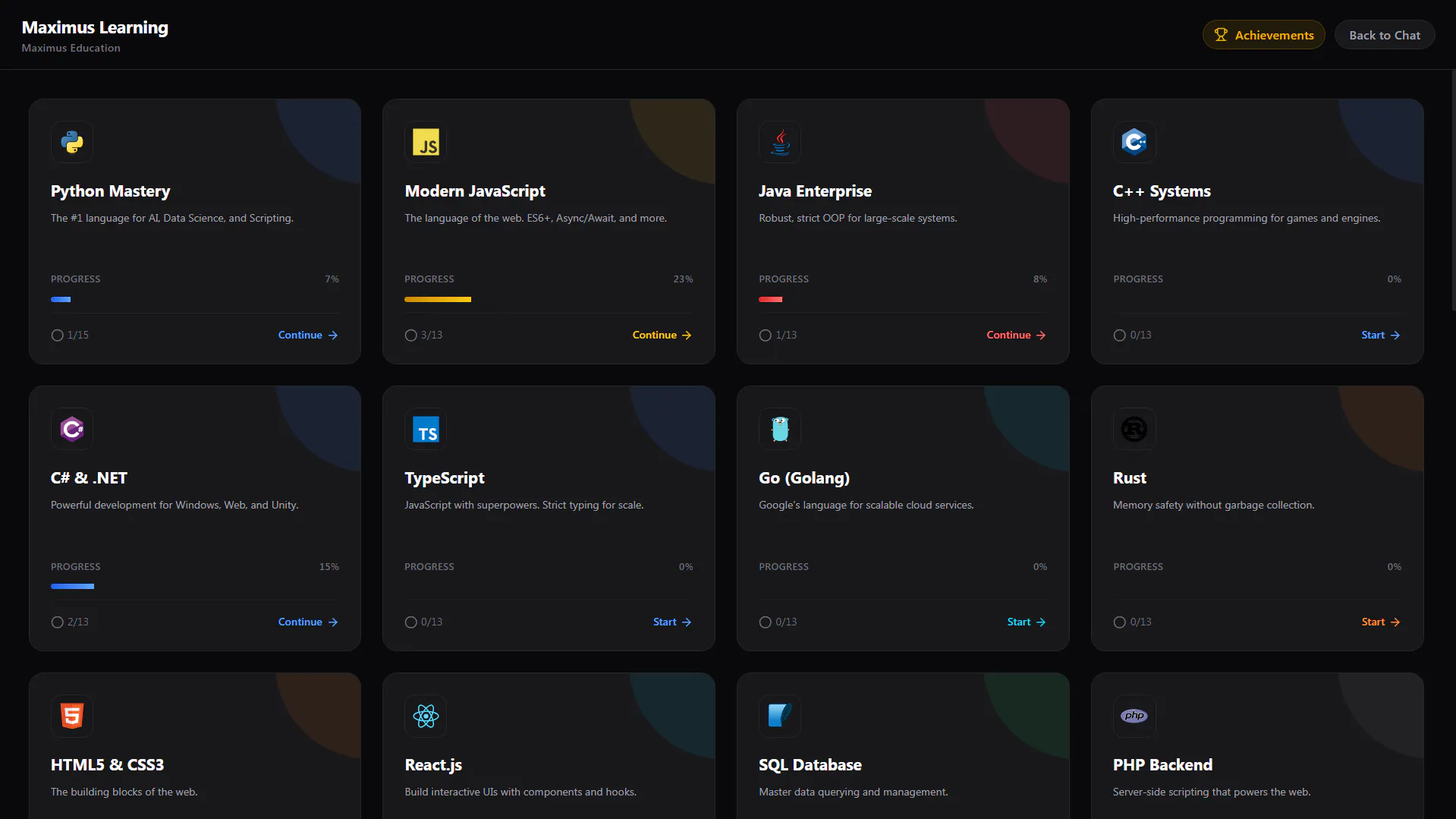Click the C# logo icon
Viewport: 1456px width, 819px height.
click(x=72, y=429)
